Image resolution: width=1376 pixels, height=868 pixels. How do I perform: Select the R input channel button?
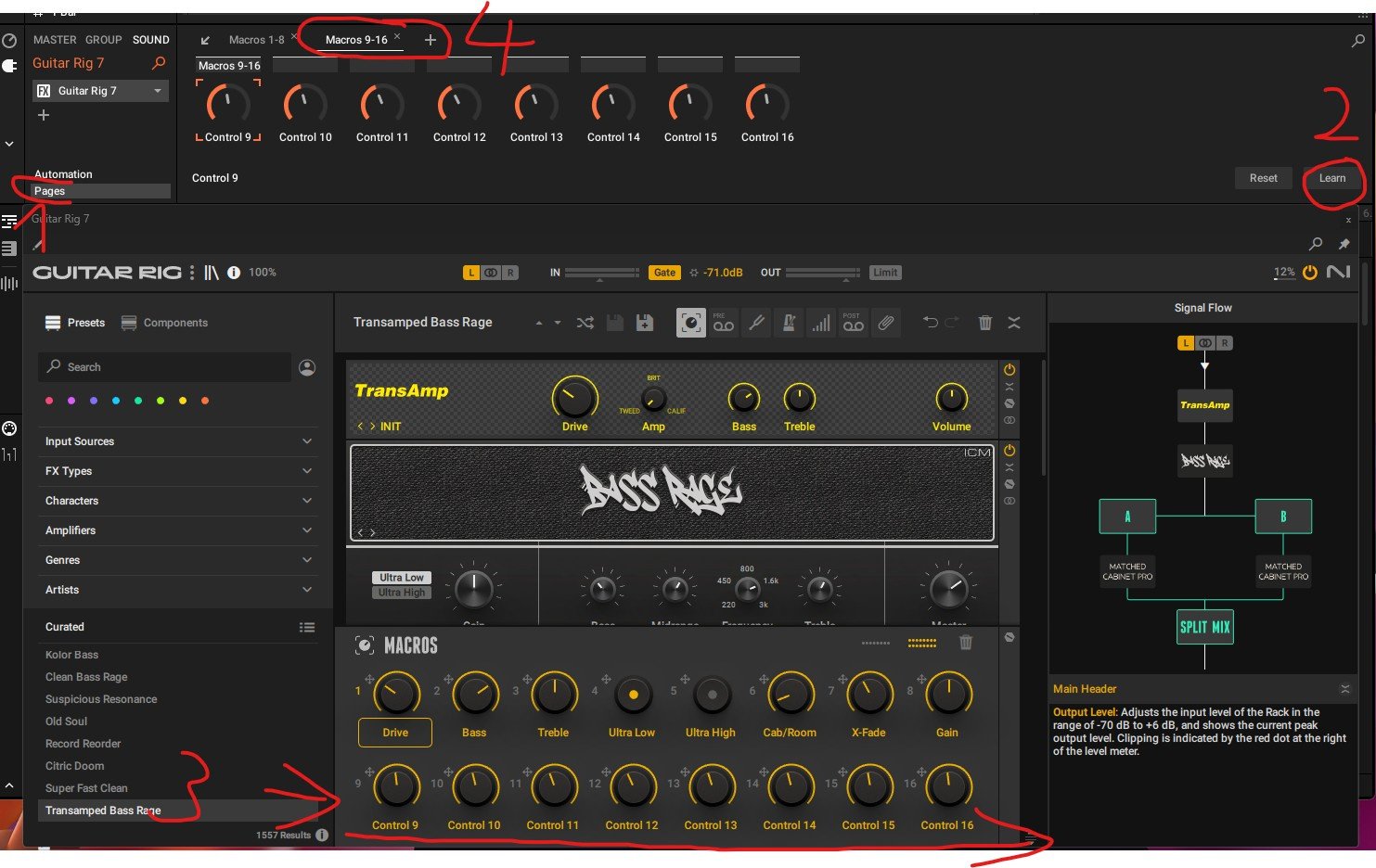[x=510, y=273]
